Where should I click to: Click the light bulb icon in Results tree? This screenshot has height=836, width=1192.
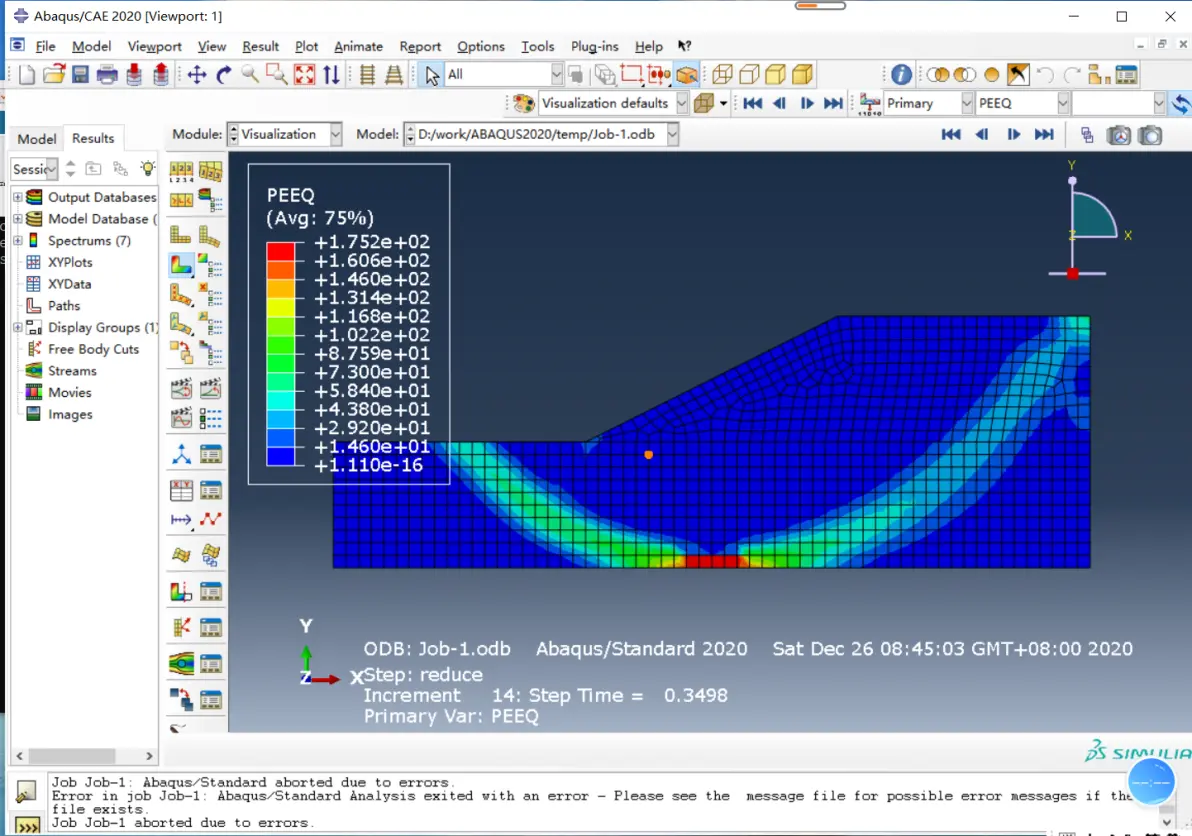(147, 168)
